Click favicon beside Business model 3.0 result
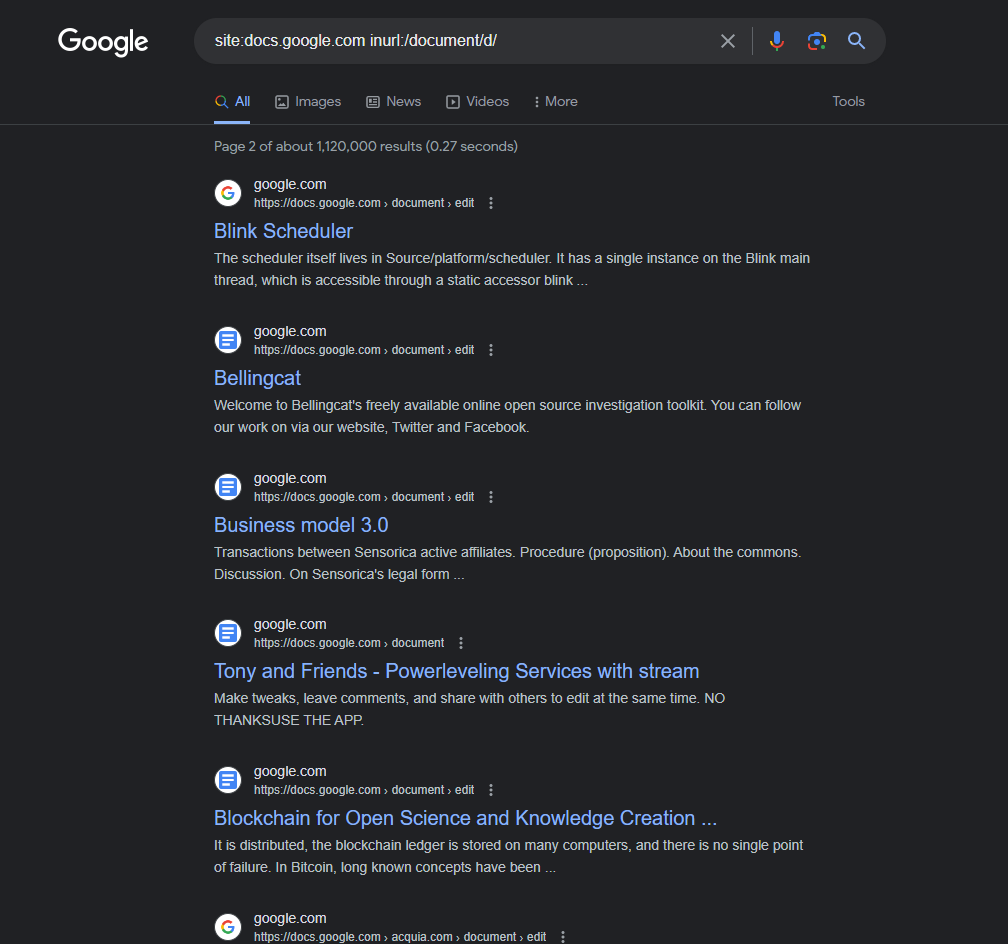1008x944 pixels. 228,487
